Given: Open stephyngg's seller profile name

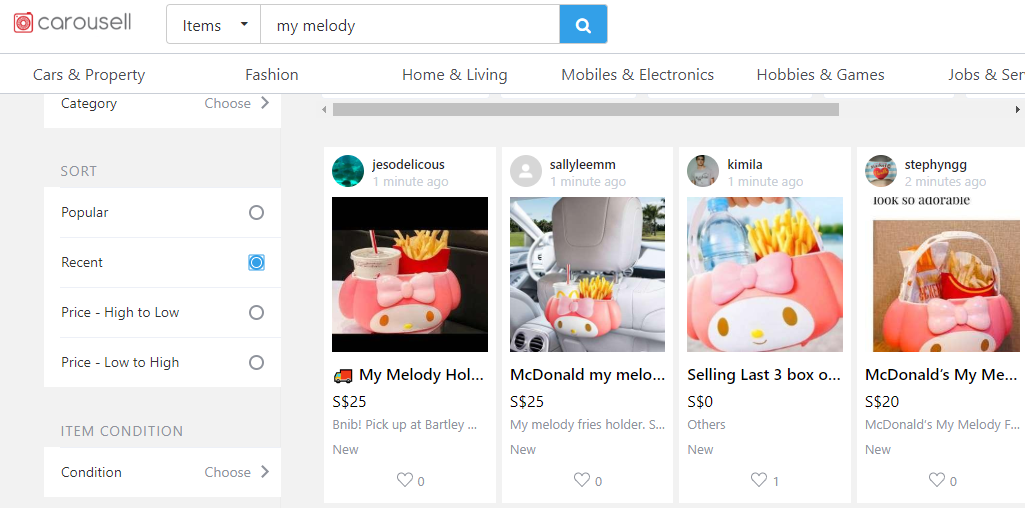Looking at the screenshot, I should point(935,164).
